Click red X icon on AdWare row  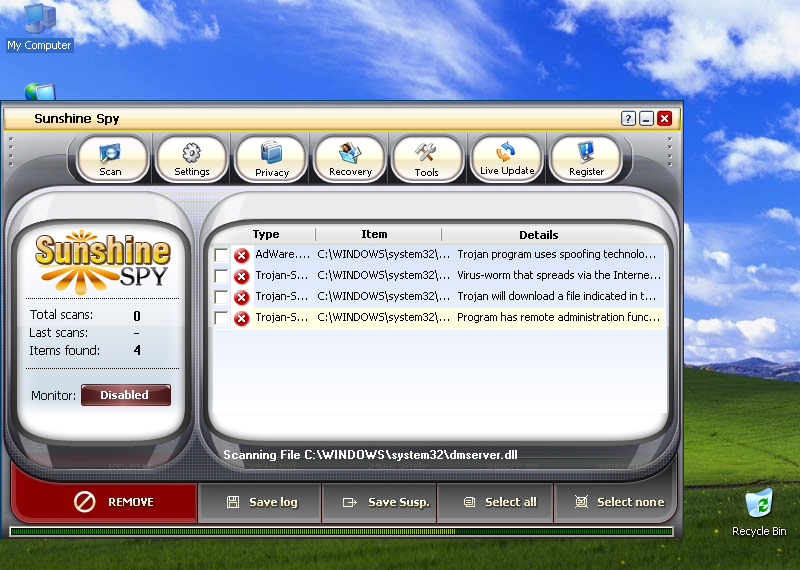pos(241,255)
